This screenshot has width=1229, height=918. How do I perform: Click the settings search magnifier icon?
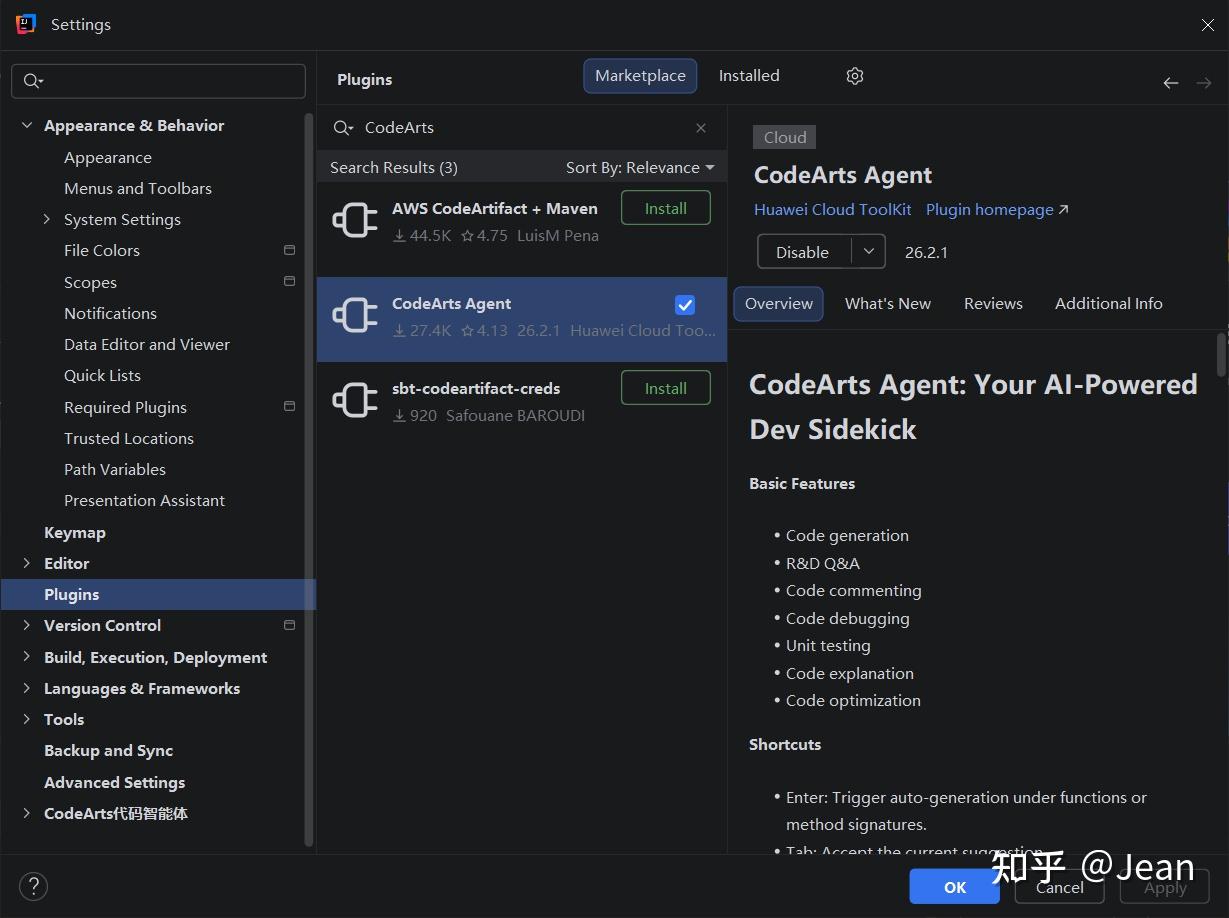[33, 81]
